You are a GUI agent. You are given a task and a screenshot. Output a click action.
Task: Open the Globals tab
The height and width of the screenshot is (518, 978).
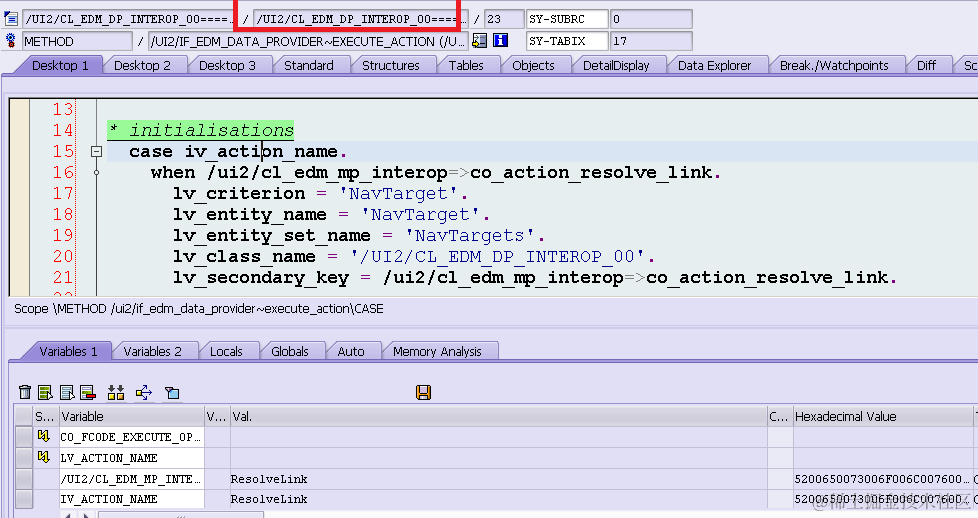click(x=289, y=351)
